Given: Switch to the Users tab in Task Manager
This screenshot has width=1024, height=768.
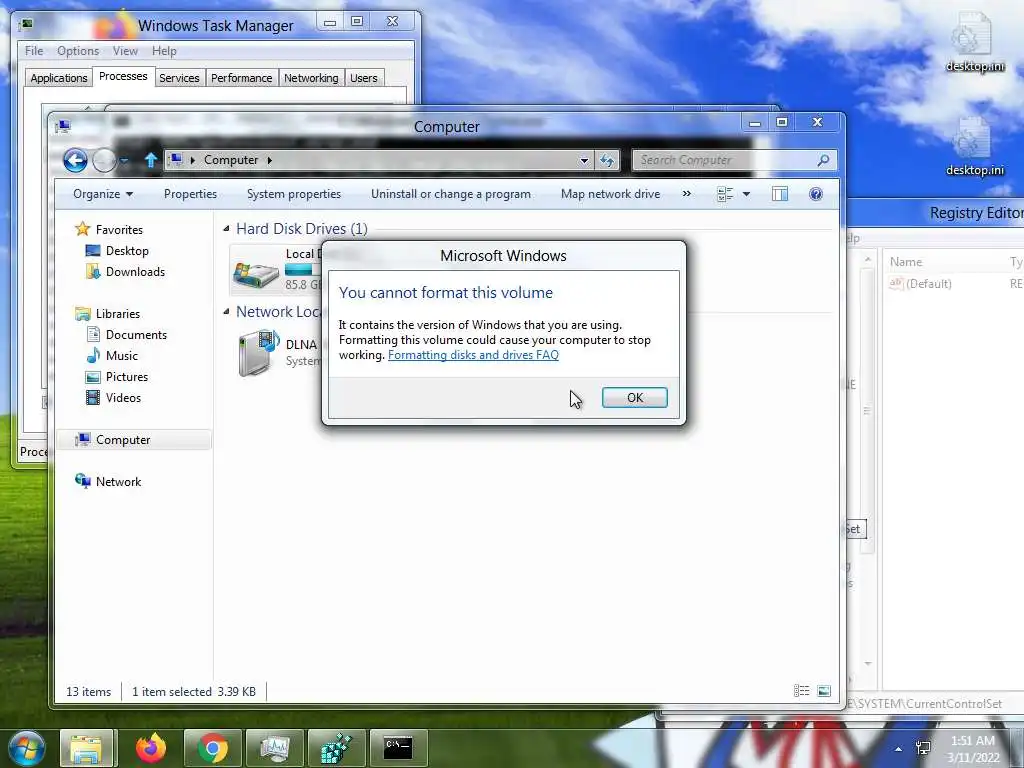Looking at the screenshot, I should pyautogui.click(x=364, y=78).
